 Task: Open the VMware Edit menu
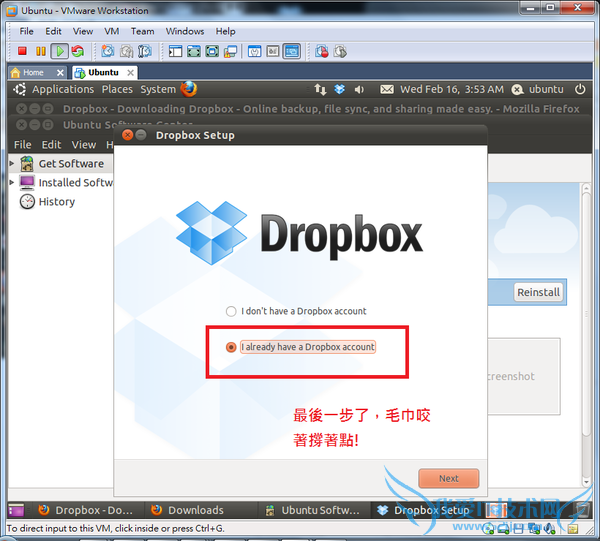coord(53,31)
